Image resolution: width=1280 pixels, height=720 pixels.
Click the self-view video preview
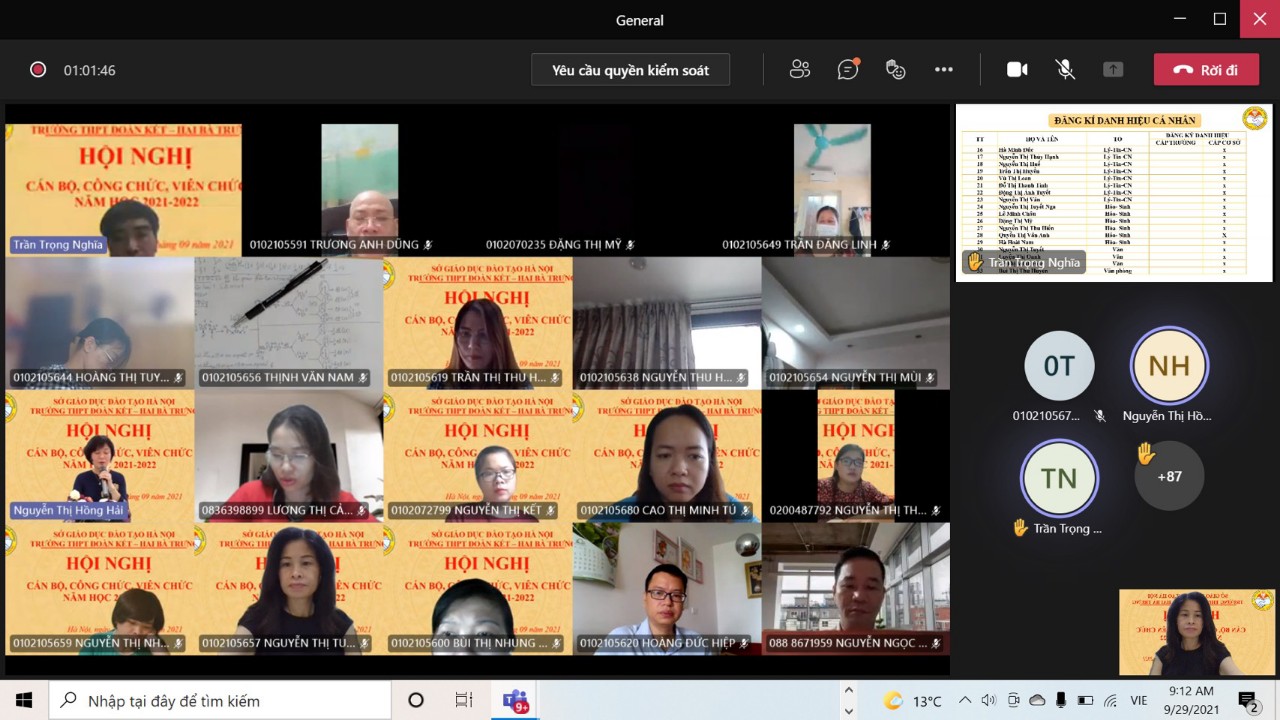tap(1197, 632)
